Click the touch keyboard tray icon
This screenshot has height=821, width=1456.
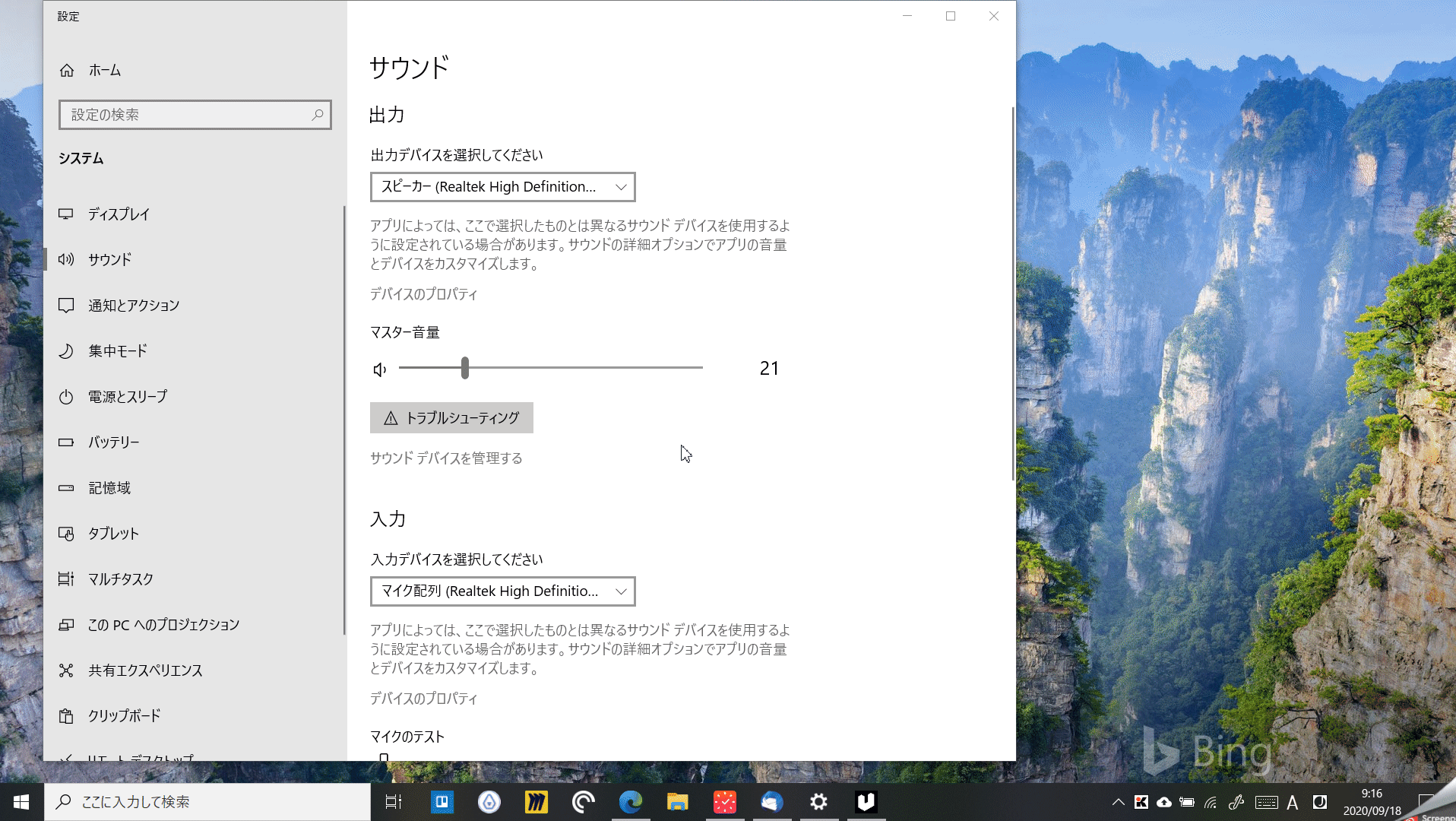(1266, 802)
